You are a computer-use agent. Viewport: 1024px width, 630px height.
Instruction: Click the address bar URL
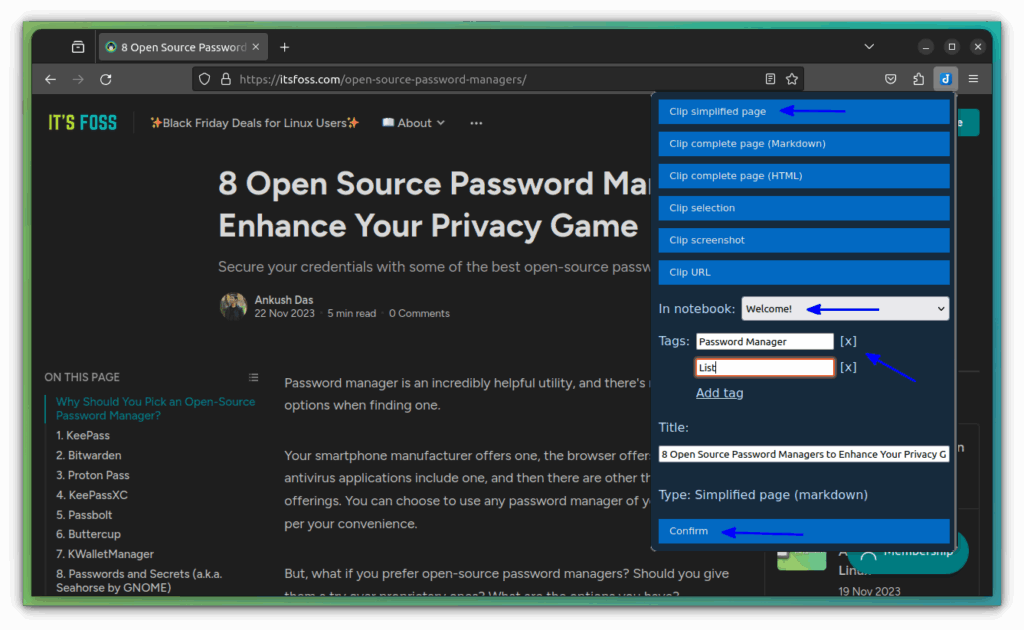click(x=383, y=79)
